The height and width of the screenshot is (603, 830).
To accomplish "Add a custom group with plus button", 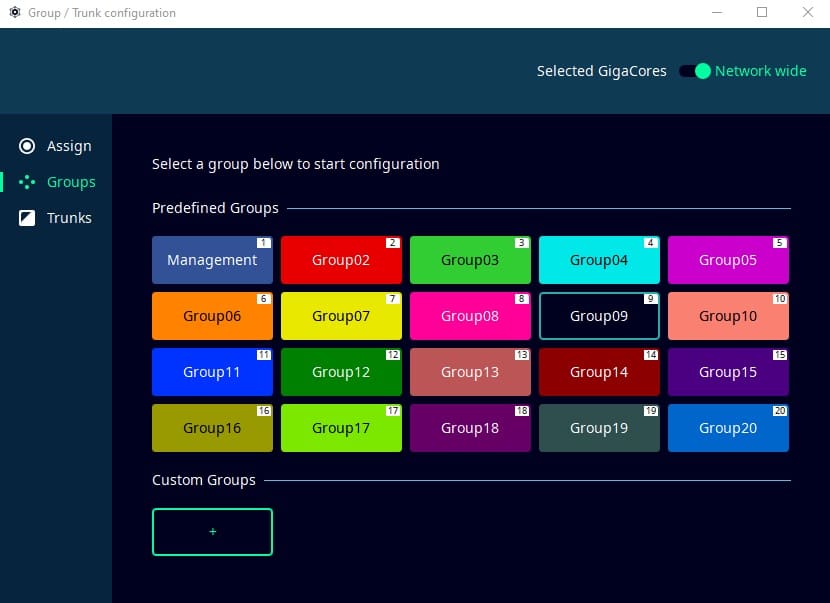I will point(212,532).
